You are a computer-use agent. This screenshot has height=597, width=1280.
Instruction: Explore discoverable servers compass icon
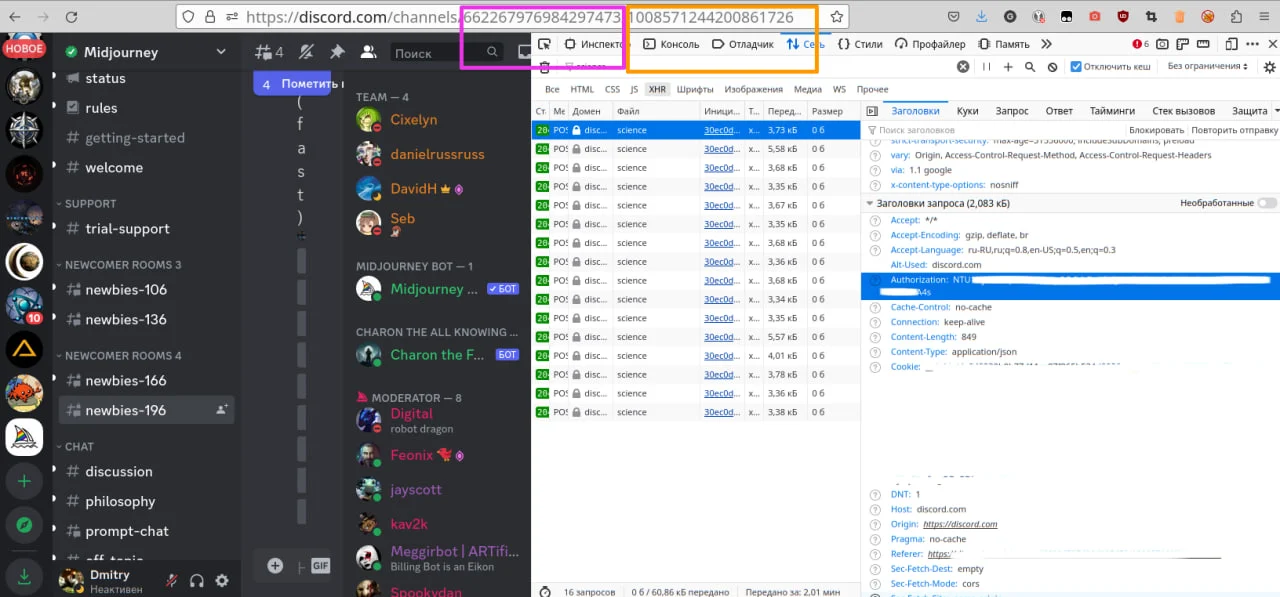coord(24,525)
